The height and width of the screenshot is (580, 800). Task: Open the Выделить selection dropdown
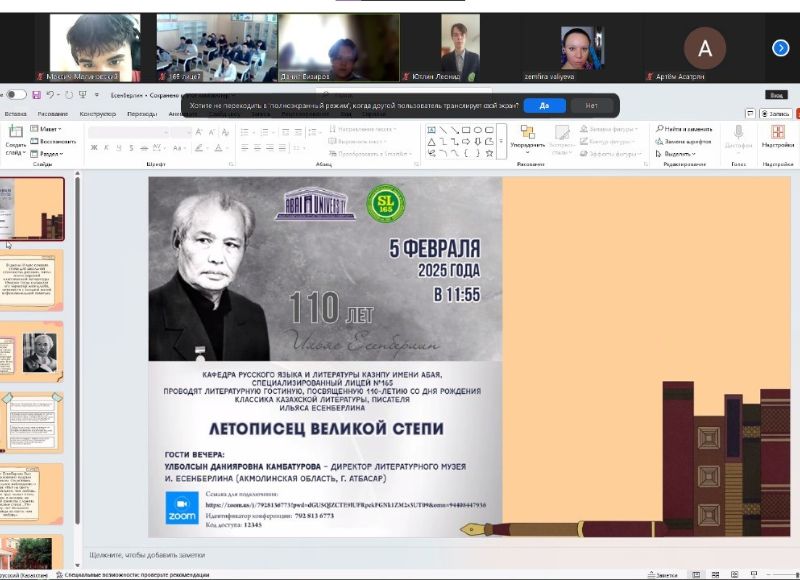679,154
